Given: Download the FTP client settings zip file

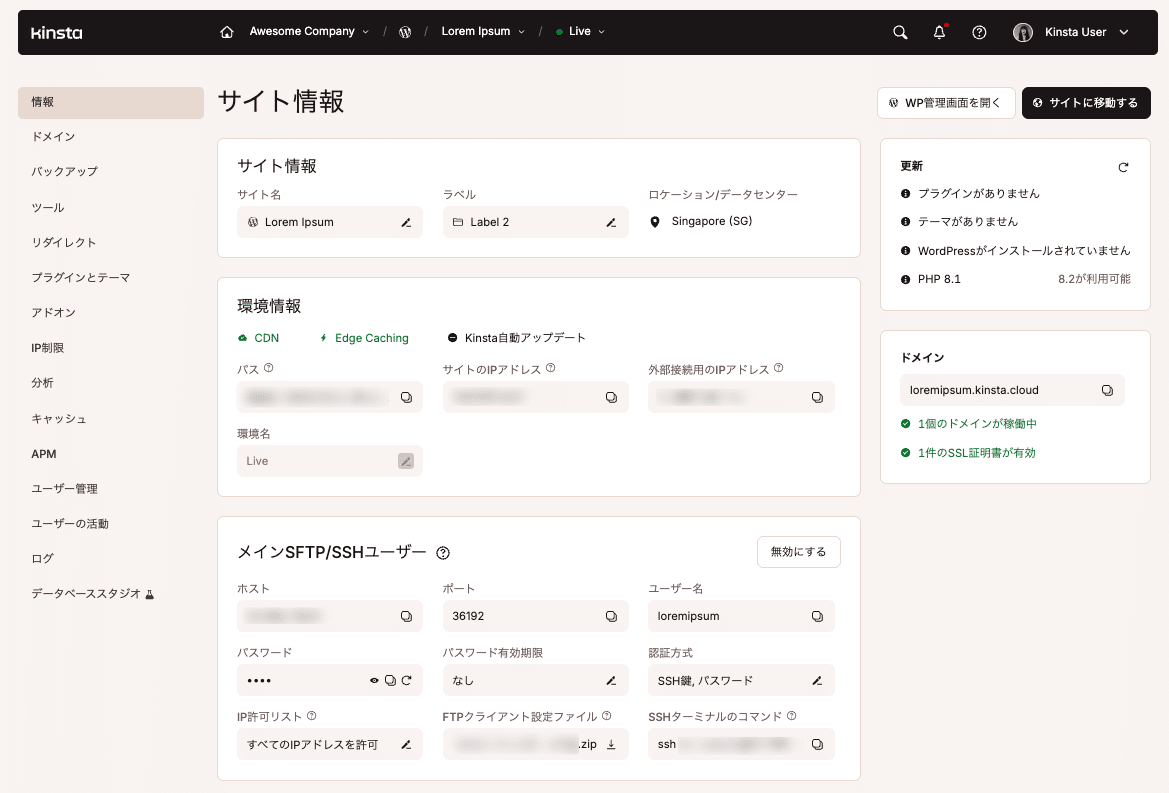Looking at the screenshot, I should (x=613, y=744).
